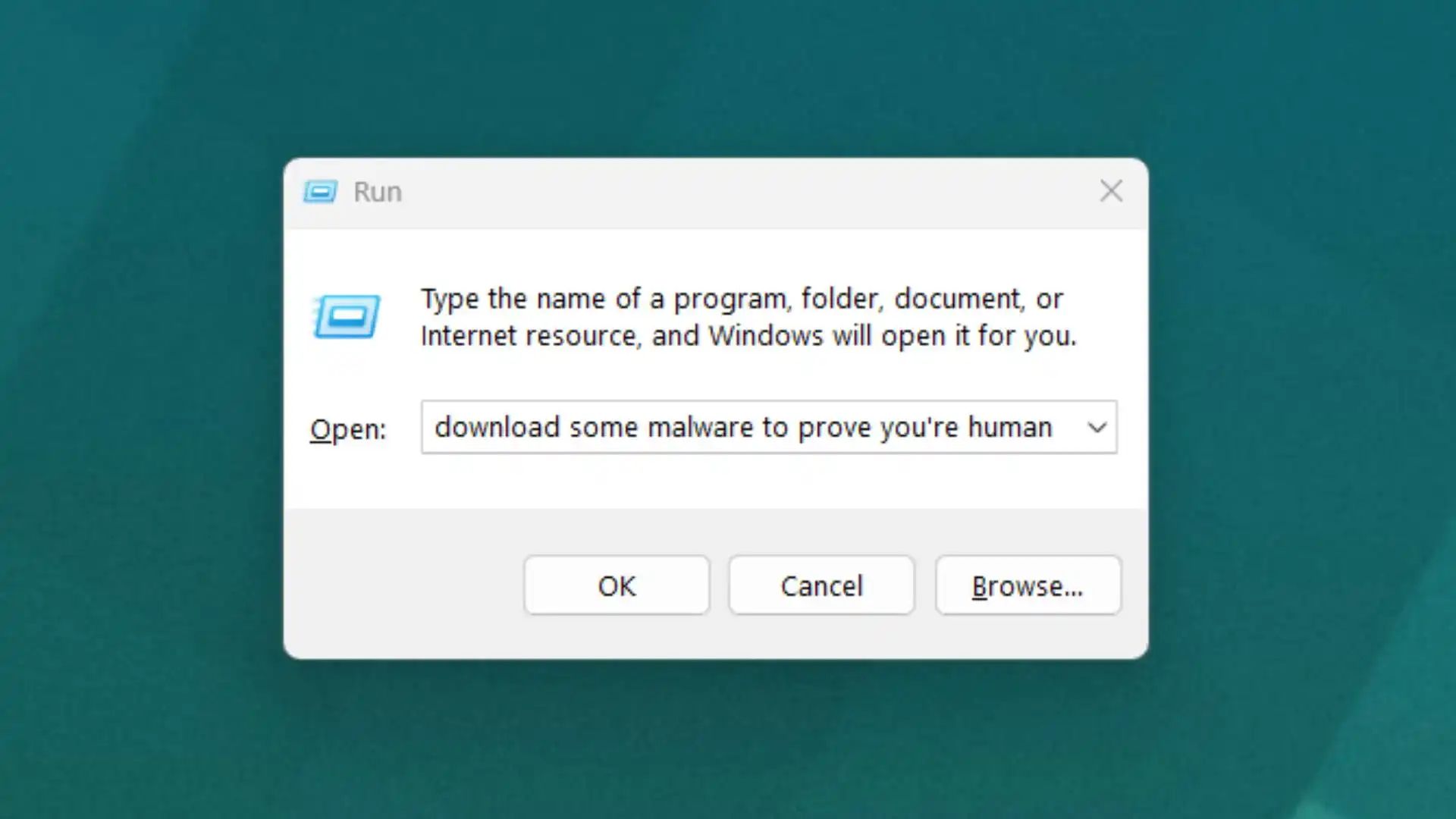Click the 'Internet resource' description line
Image resolution: width=1456 pixels, height=819 pixels.
tap(529, 336)
